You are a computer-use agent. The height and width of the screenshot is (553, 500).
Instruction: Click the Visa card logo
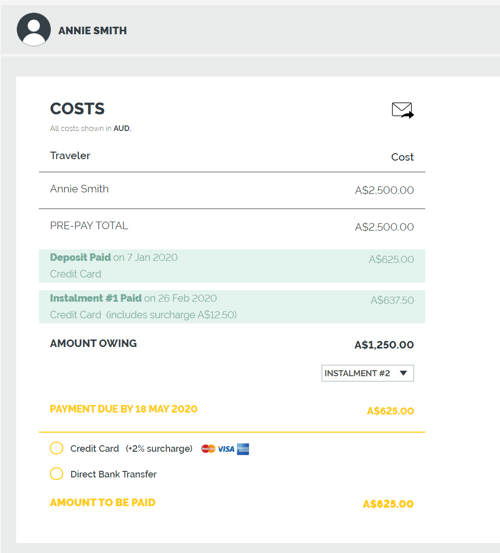[226, 449]
